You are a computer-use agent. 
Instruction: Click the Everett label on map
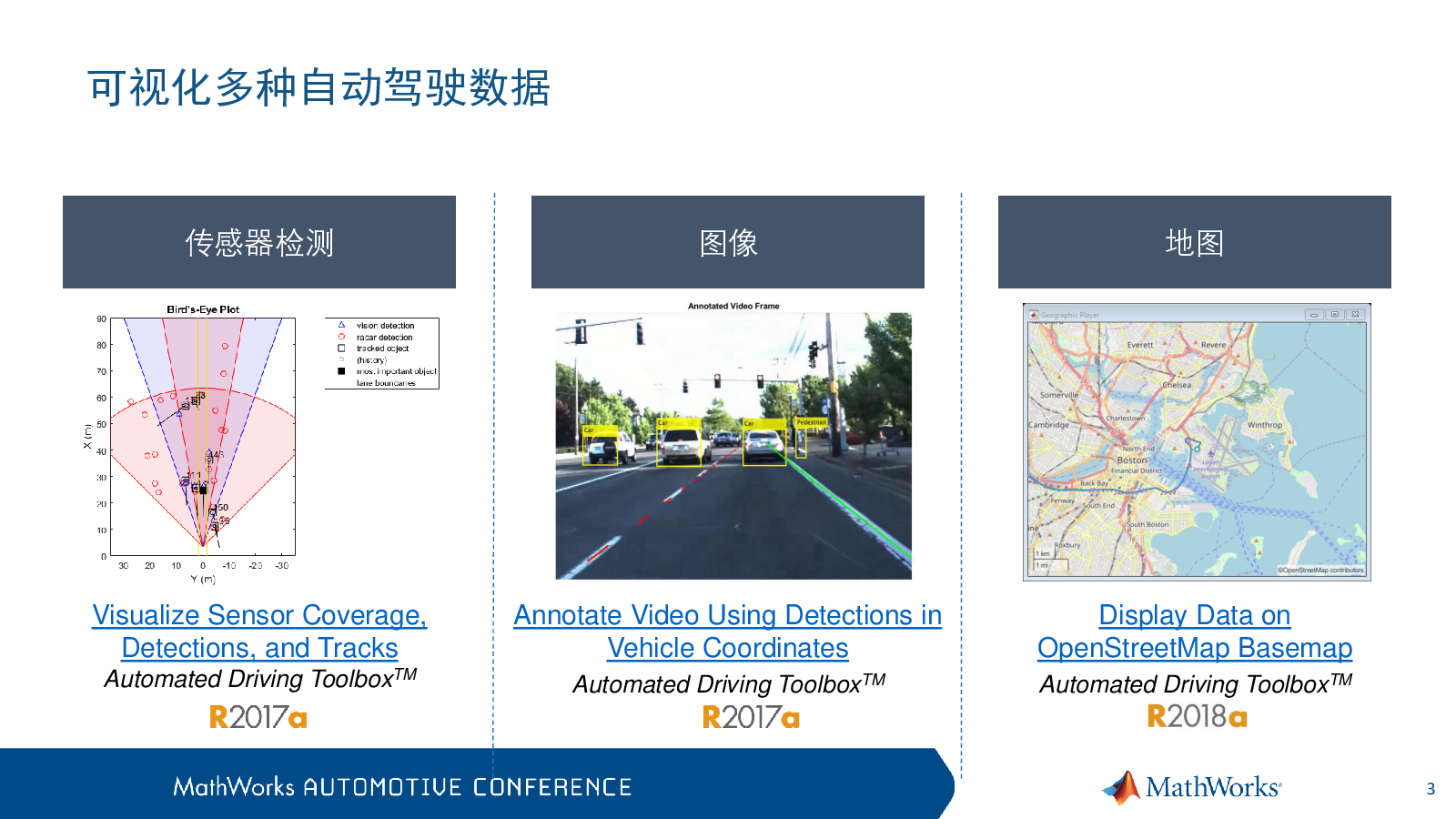coord(1140,345)
